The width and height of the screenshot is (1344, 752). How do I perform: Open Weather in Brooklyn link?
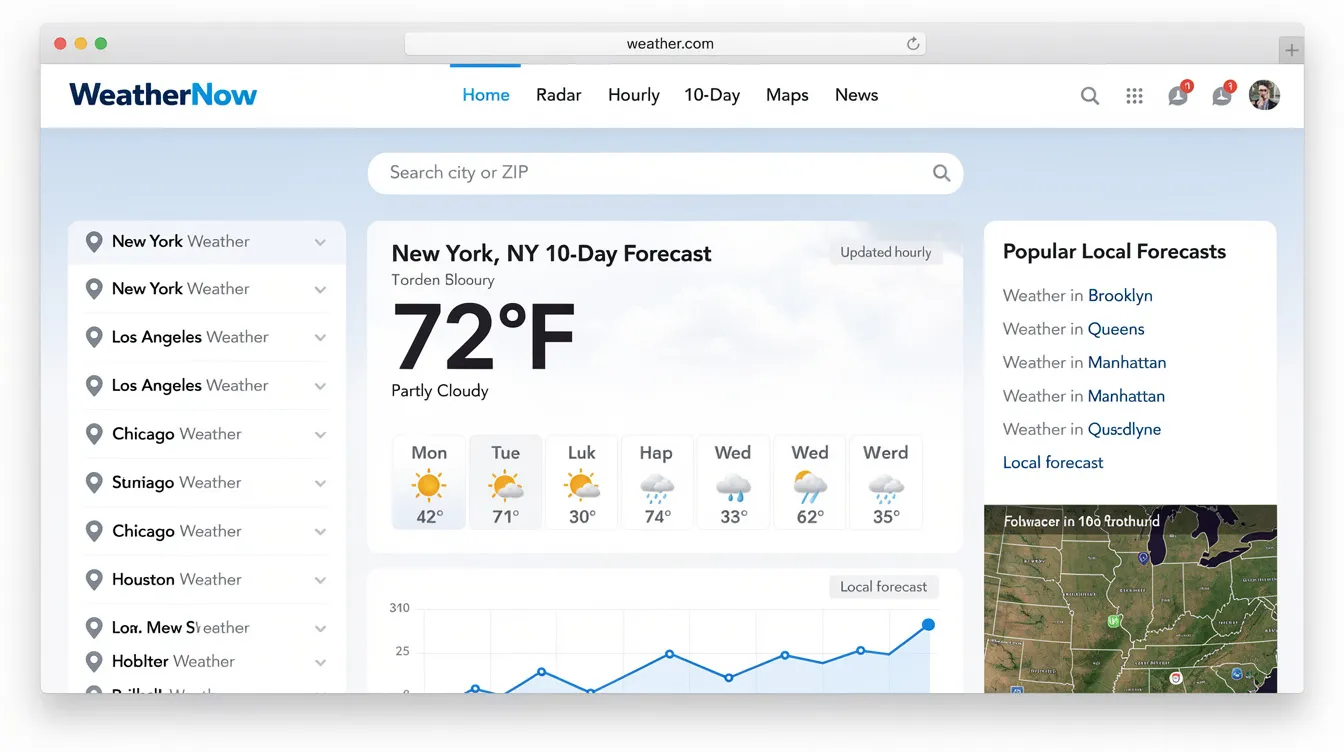click(1078, 296)
